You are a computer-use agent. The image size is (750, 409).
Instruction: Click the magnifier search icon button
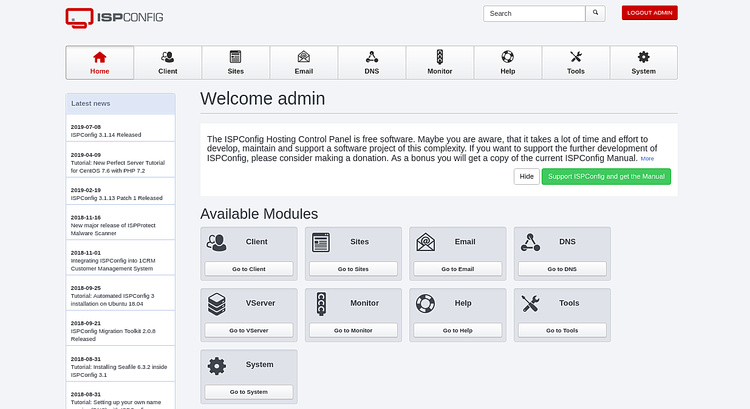click(596, 13)
